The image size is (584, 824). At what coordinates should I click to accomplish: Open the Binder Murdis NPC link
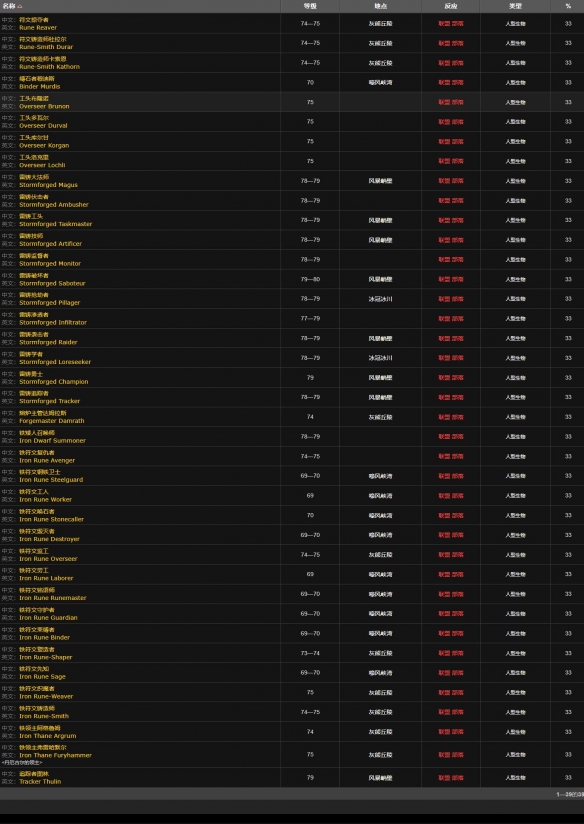coord(39,86)
